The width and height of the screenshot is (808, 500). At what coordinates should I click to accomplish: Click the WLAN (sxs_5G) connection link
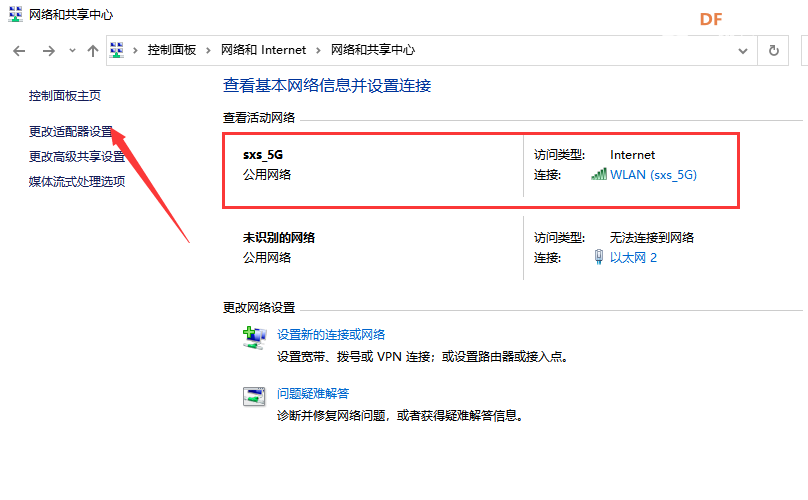(653, 175)
